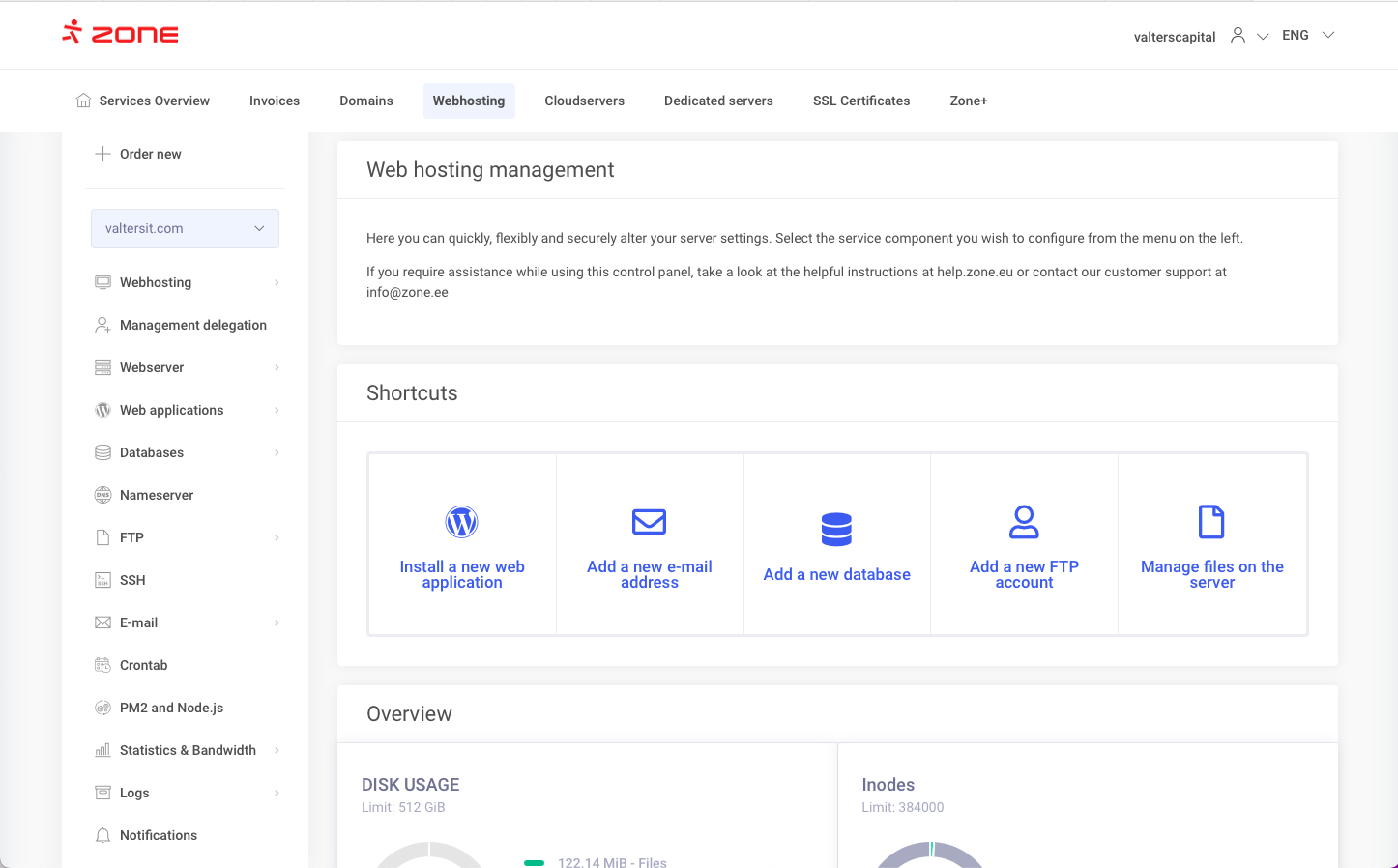The image size is (1398, 868).
Task: Click the large WordPress shortcut icon
Action: (x=462, y=522)
